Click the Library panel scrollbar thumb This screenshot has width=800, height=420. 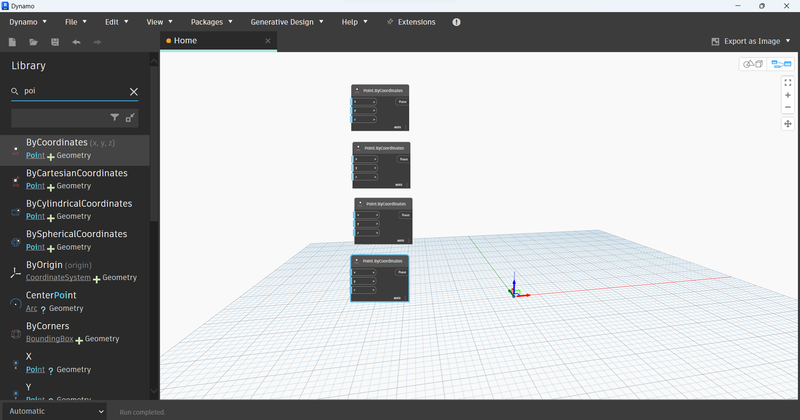point(154,143)
